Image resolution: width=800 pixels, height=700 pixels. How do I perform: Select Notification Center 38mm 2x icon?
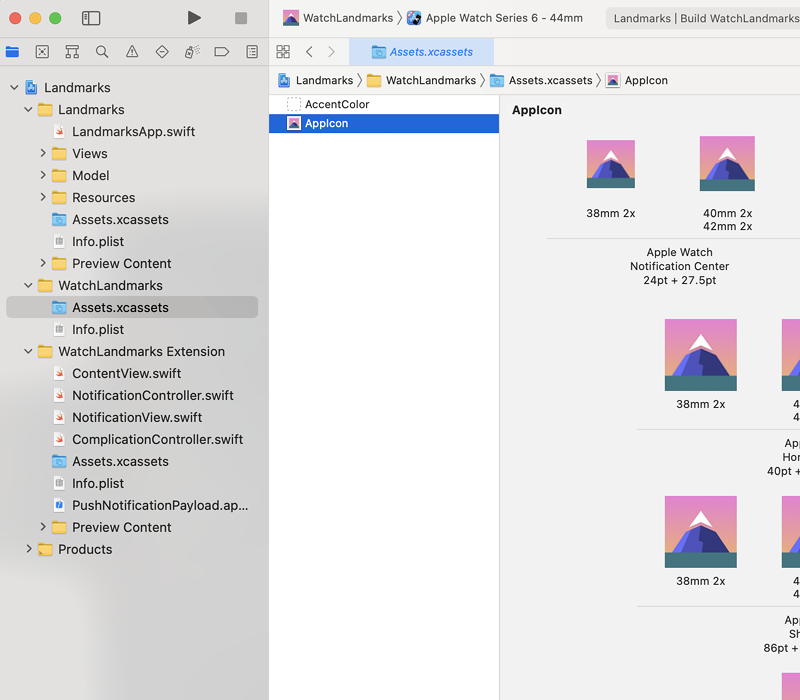tap(611, 164)
